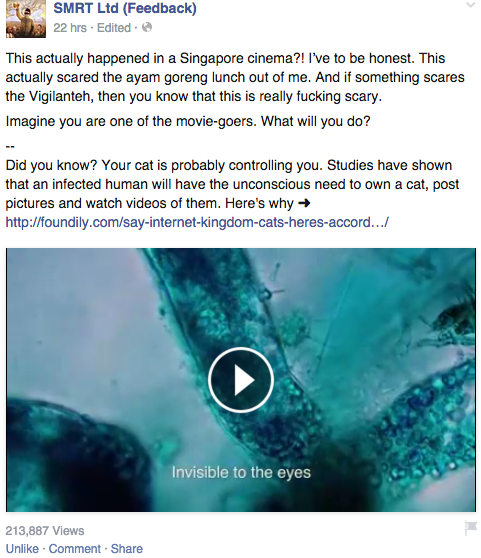The image size is (481, 558).
Task: Open the foundily.com article link
Action: (197, 222)
